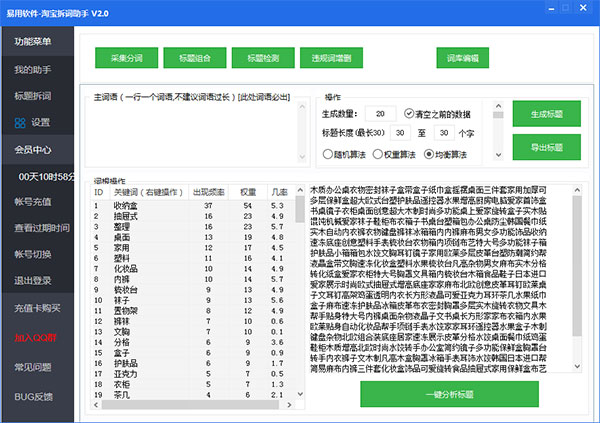Click the 生成数量 input field showing 20
Viewport: 600px width, 423px height.
point(380,114)
